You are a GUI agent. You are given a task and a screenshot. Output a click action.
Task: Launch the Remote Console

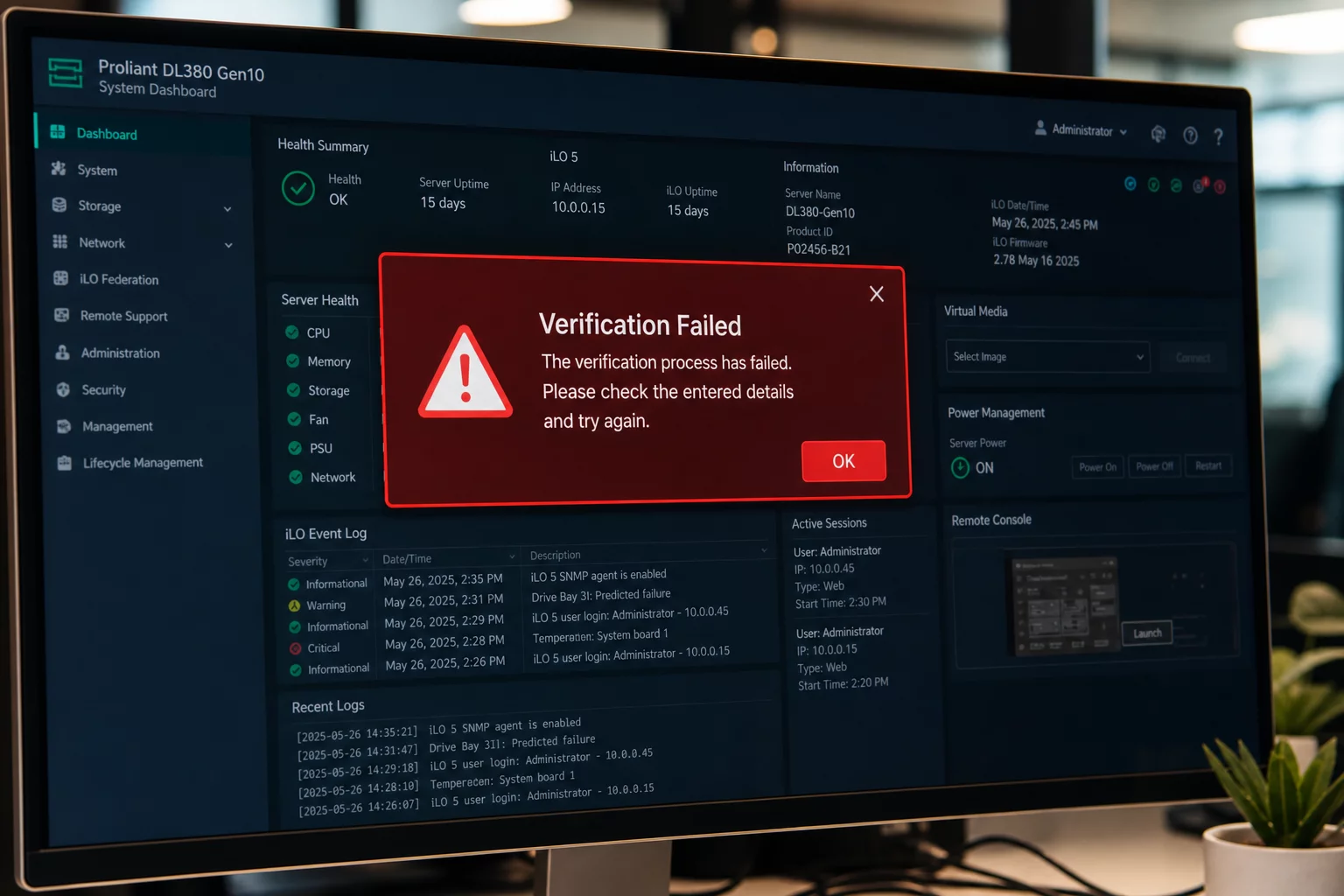1147,633
